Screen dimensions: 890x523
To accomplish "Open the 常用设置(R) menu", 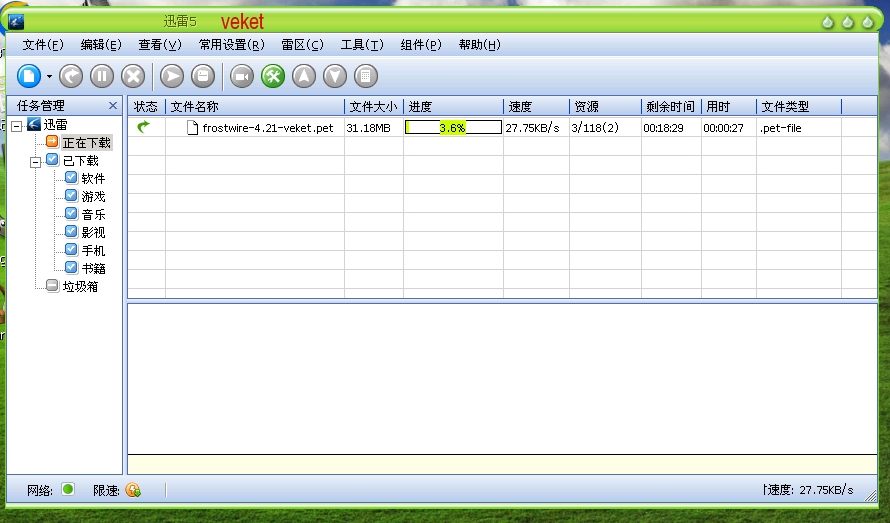I will (232, 45).
